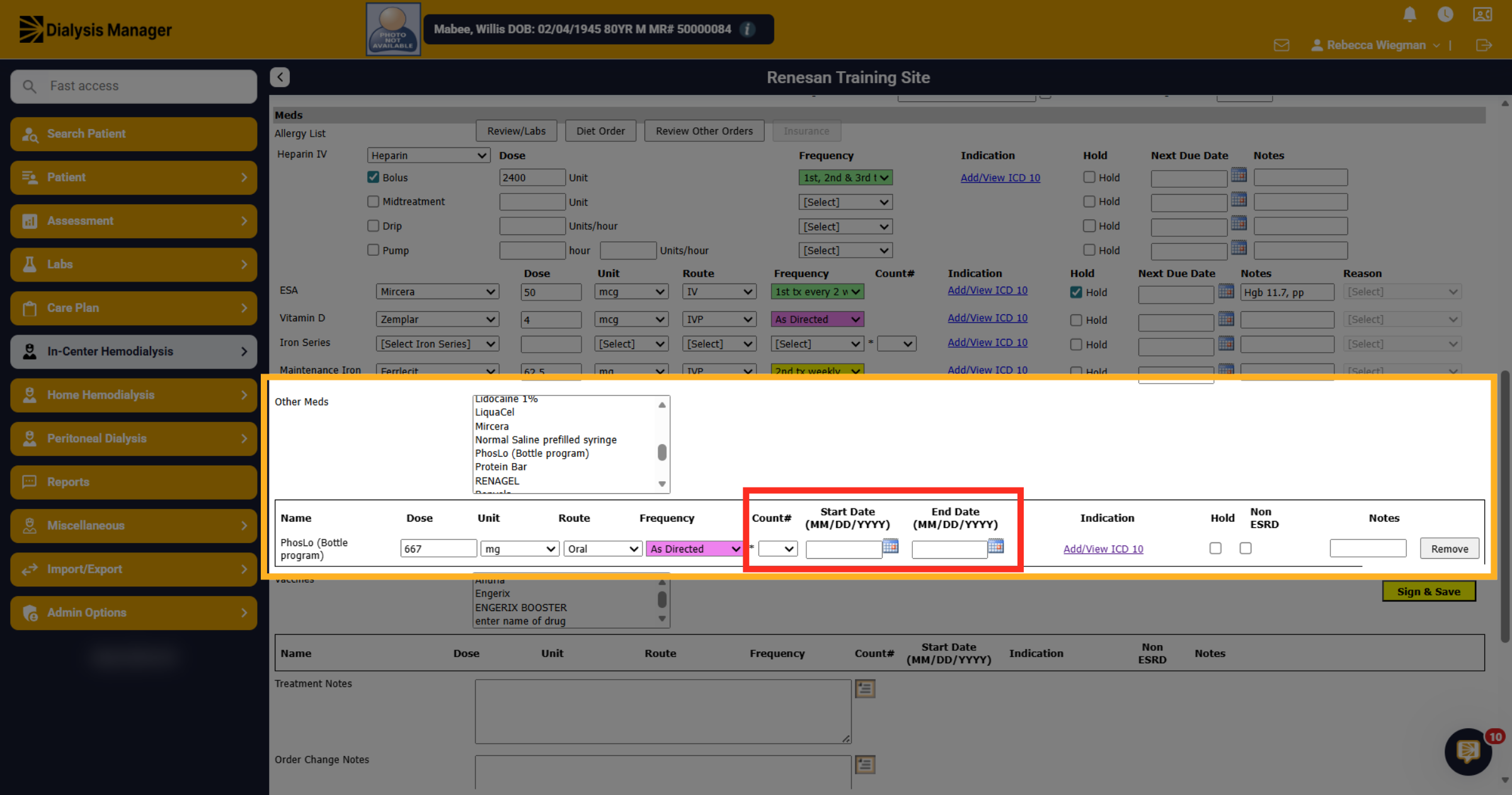The width and height of the screenshot is (1512, 795).
Task: Open the Heparin type dropdown
Action: pyautogui.click(x=428, y=156)
